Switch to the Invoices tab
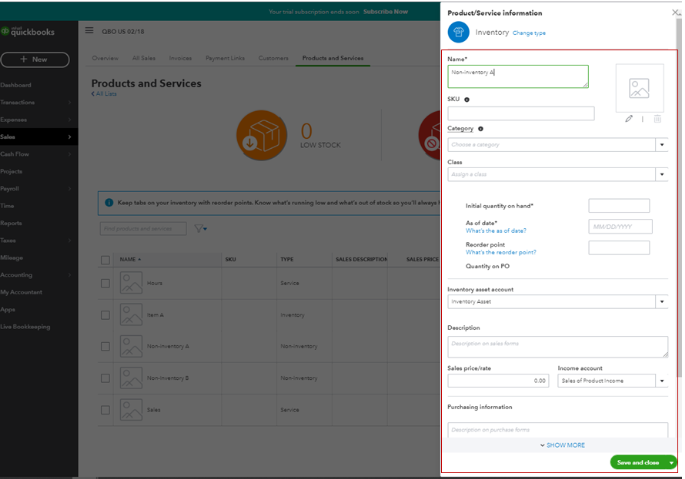This screenshot has height=479, width=685. 180,58
